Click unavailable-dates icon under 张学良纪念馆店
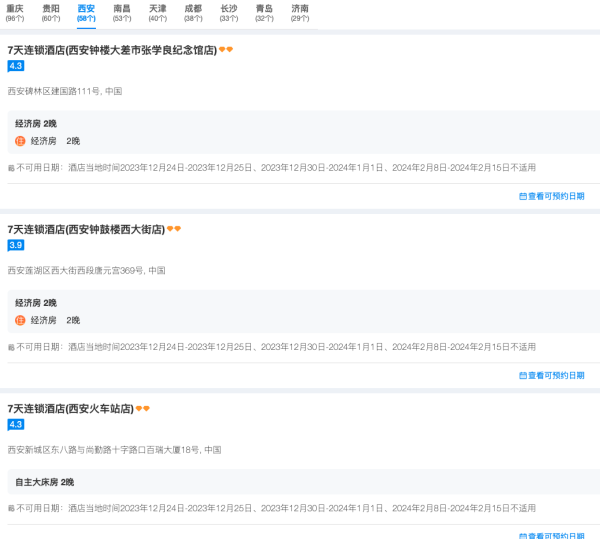The height and width of the screenshot is (539, 600). (11, 168)
